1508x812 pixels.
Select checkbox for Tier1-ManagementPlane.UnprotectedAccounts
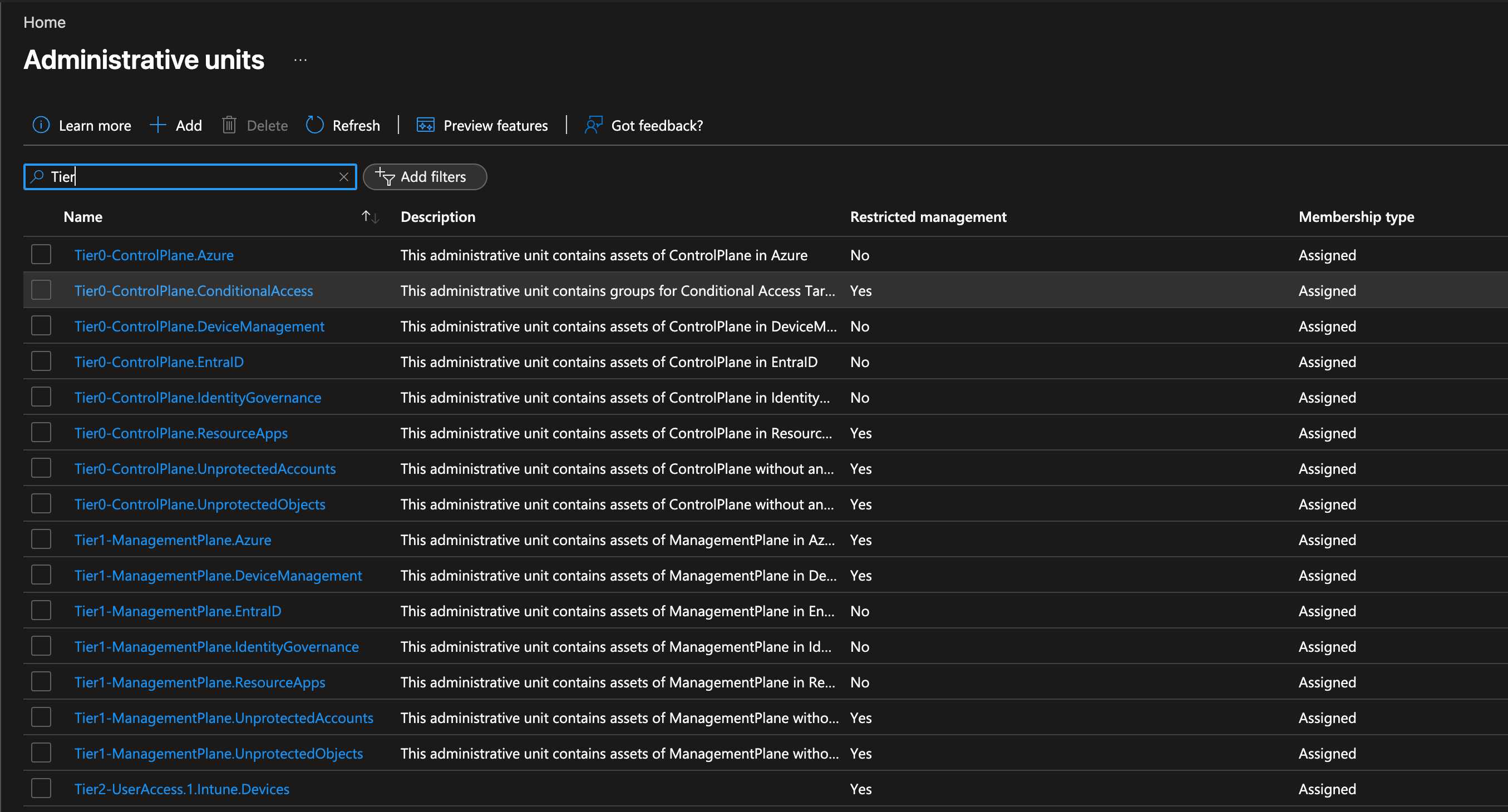pos(41,718)
